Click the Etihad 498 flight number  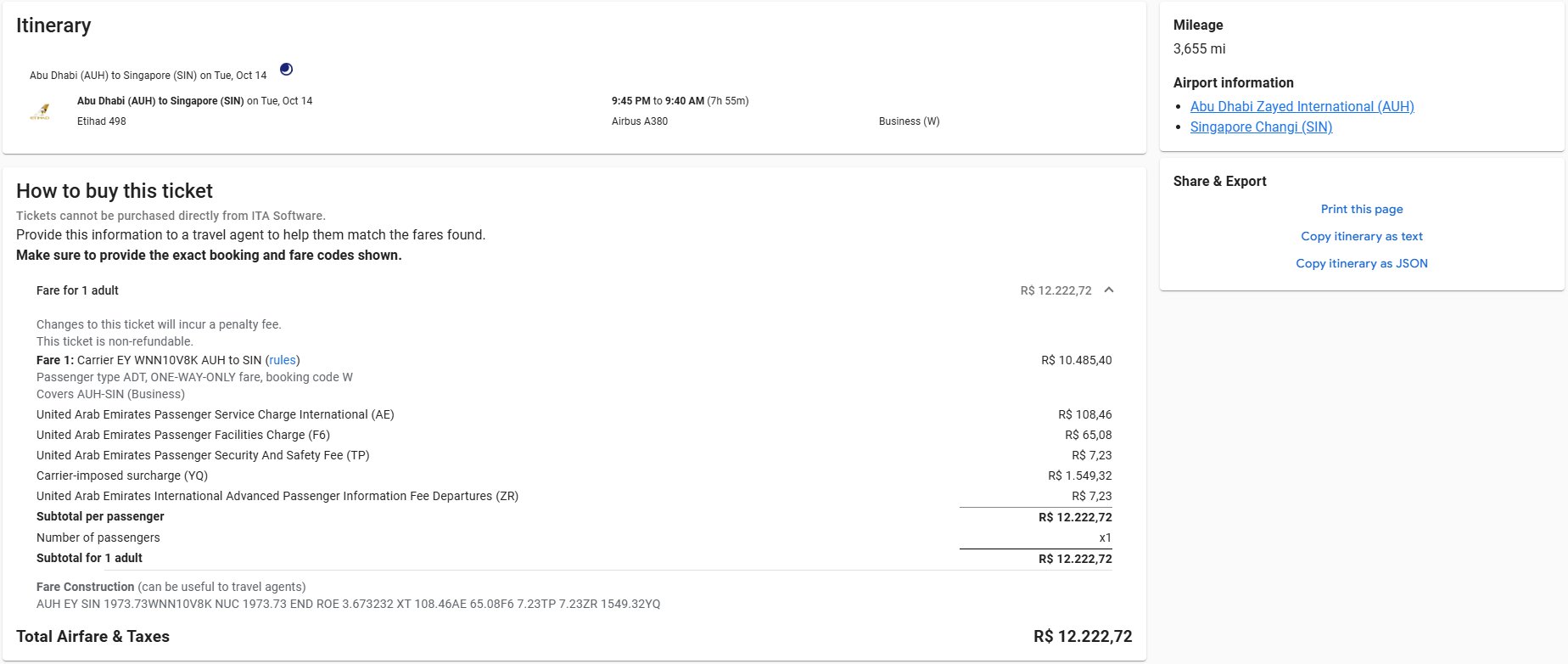coord(102,121)
